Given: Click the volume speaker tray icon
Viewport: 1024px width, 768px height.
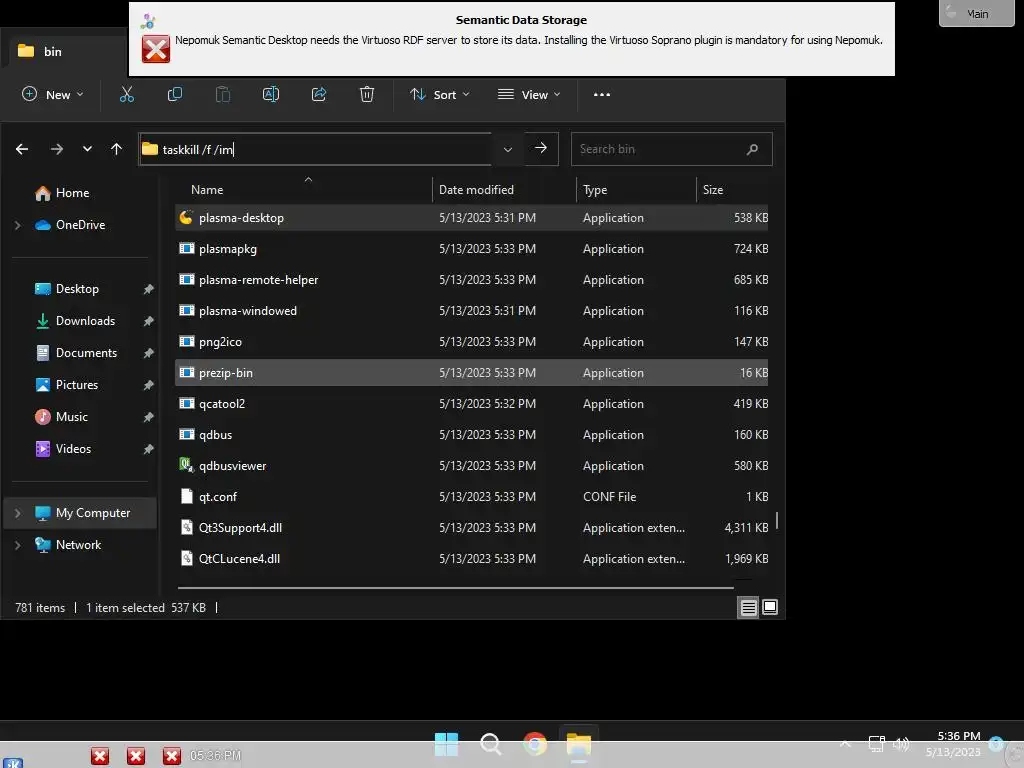Looking at the screenshot, I should pyautogui.click(x=901, y=744).
